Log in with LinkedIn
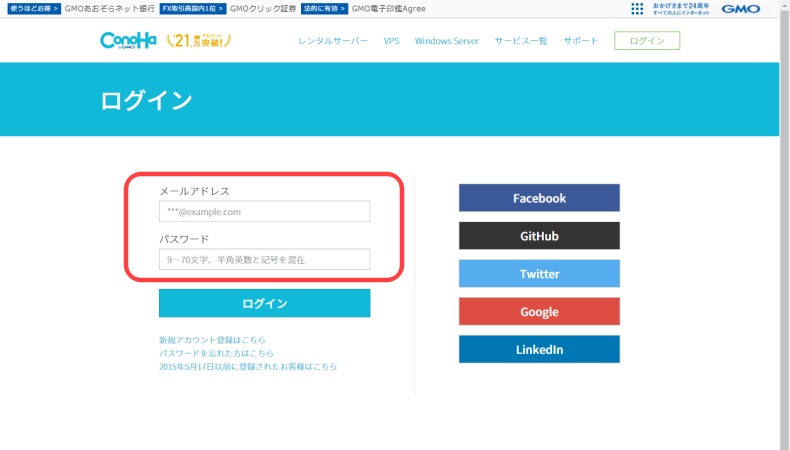 click(x=539, y=349)
